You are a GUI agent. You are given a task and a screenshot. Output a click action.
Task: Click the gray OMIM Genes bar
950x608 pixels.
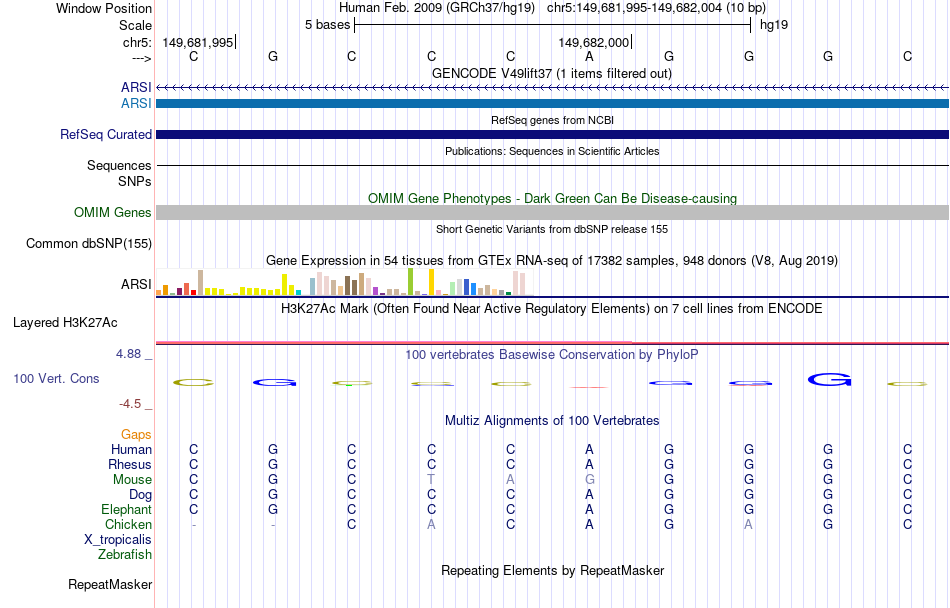pos(552,212)
